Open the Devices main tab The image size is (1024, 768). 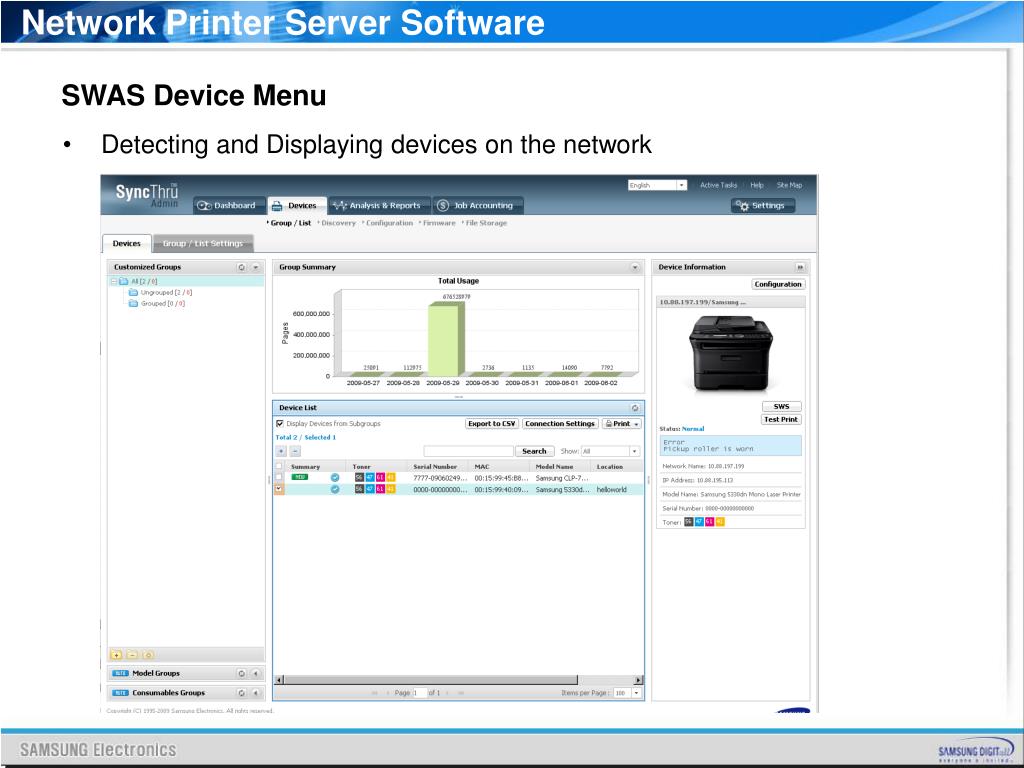(297, 205)
